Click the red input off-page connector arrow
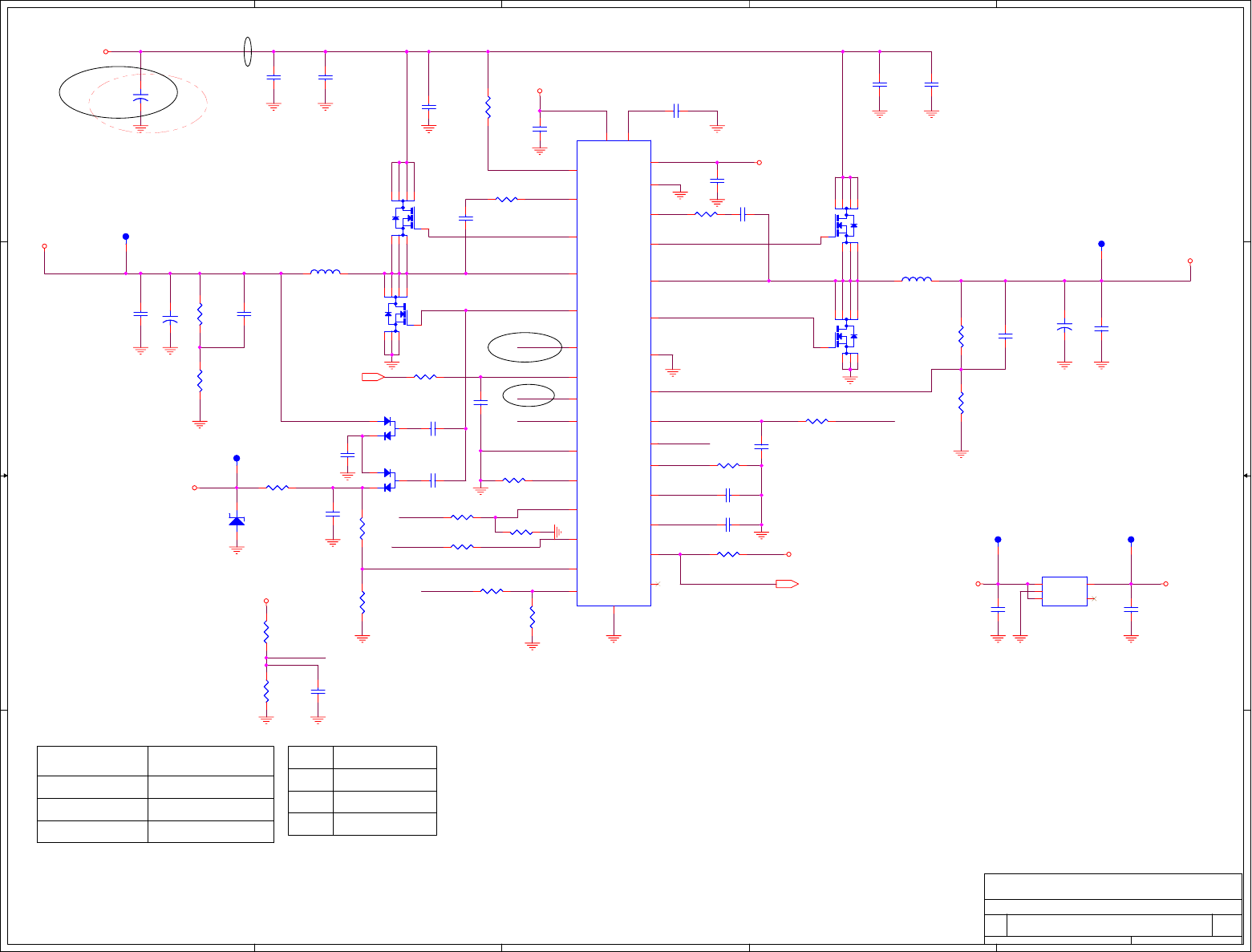The image size is (1252, 952). (x=373, y=377)
